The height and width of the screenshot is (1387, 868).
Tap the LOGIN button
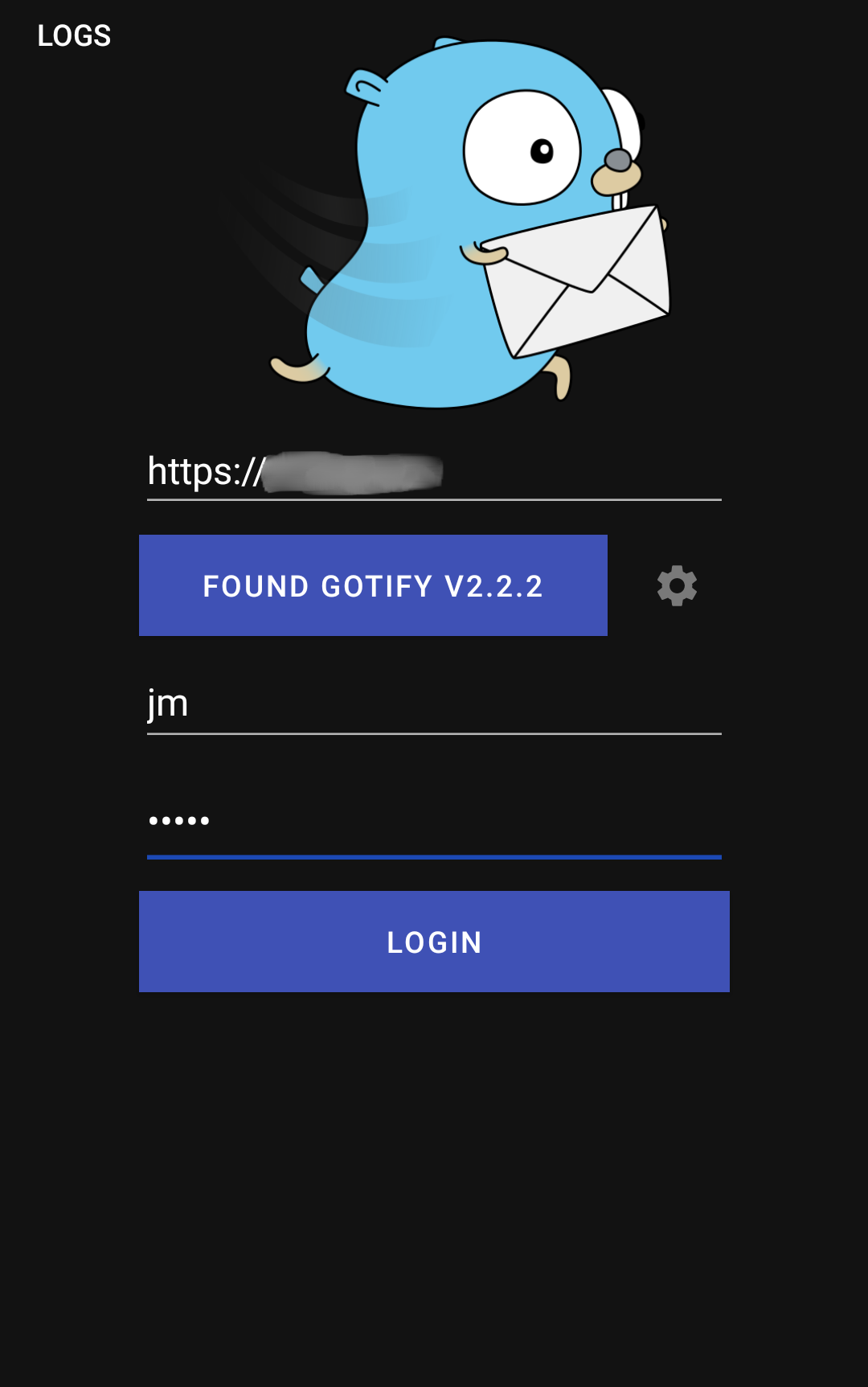[434, 942]
